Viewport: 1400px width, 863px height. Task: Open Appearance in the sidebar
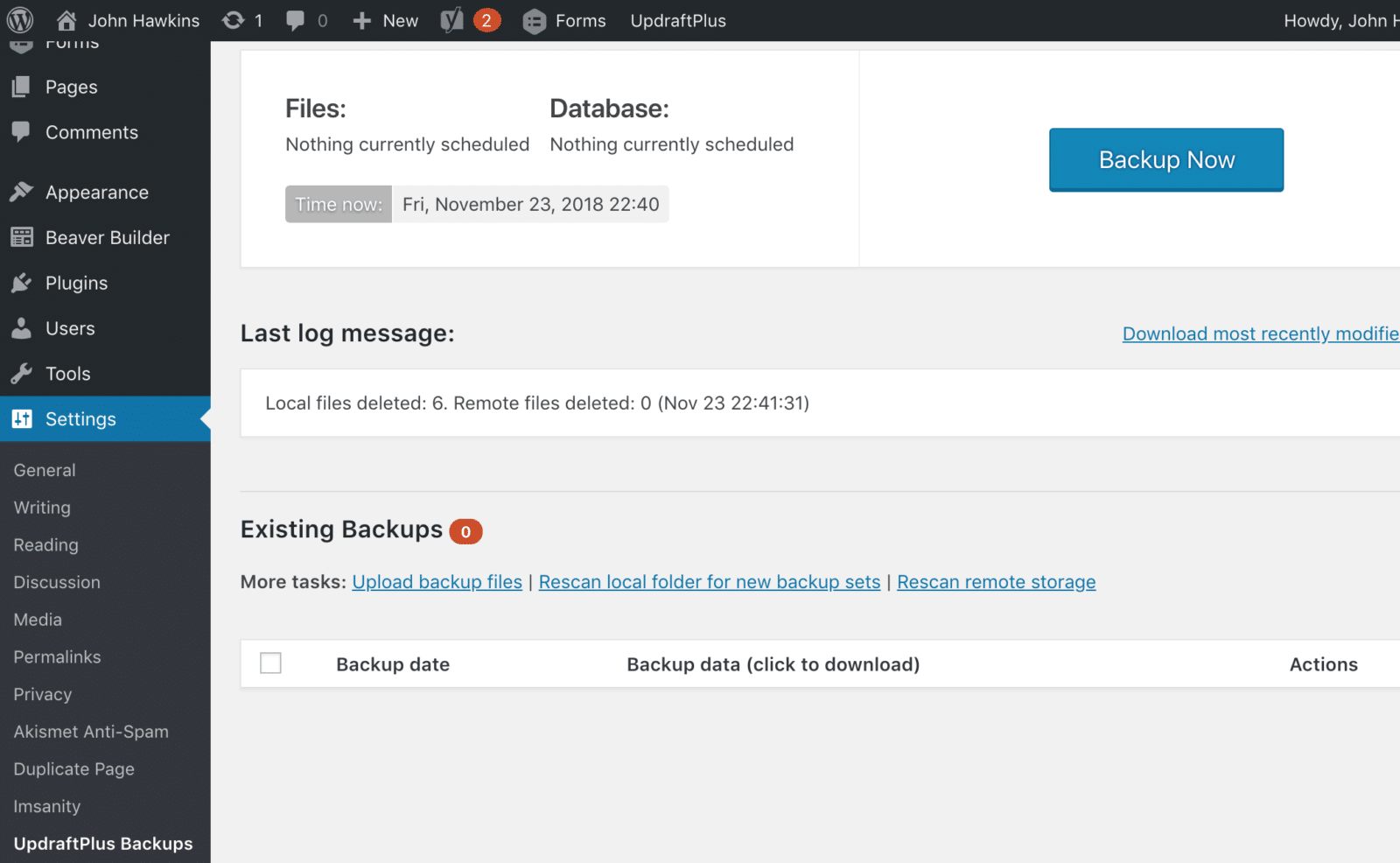(96, 193)
